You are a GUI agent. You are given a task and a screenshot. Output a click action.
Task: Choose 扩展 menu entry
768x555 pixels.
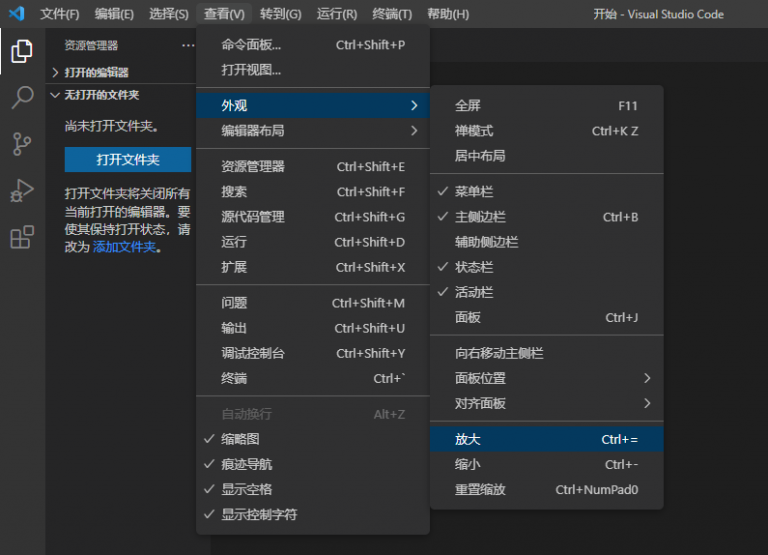[x=313, y=267]
